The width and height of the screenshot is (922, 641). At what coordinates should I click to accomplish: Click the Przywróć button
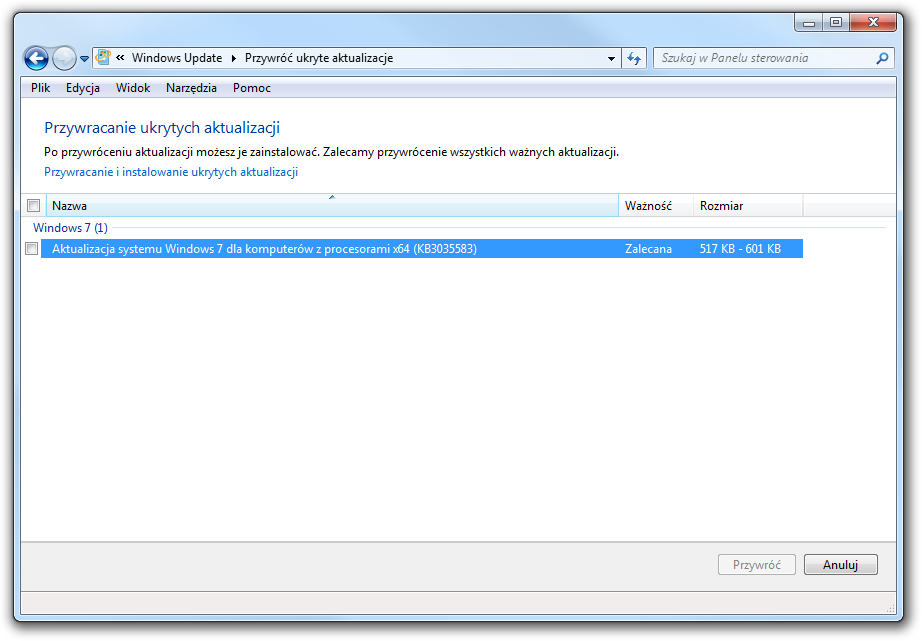click(x=757, y=565)
